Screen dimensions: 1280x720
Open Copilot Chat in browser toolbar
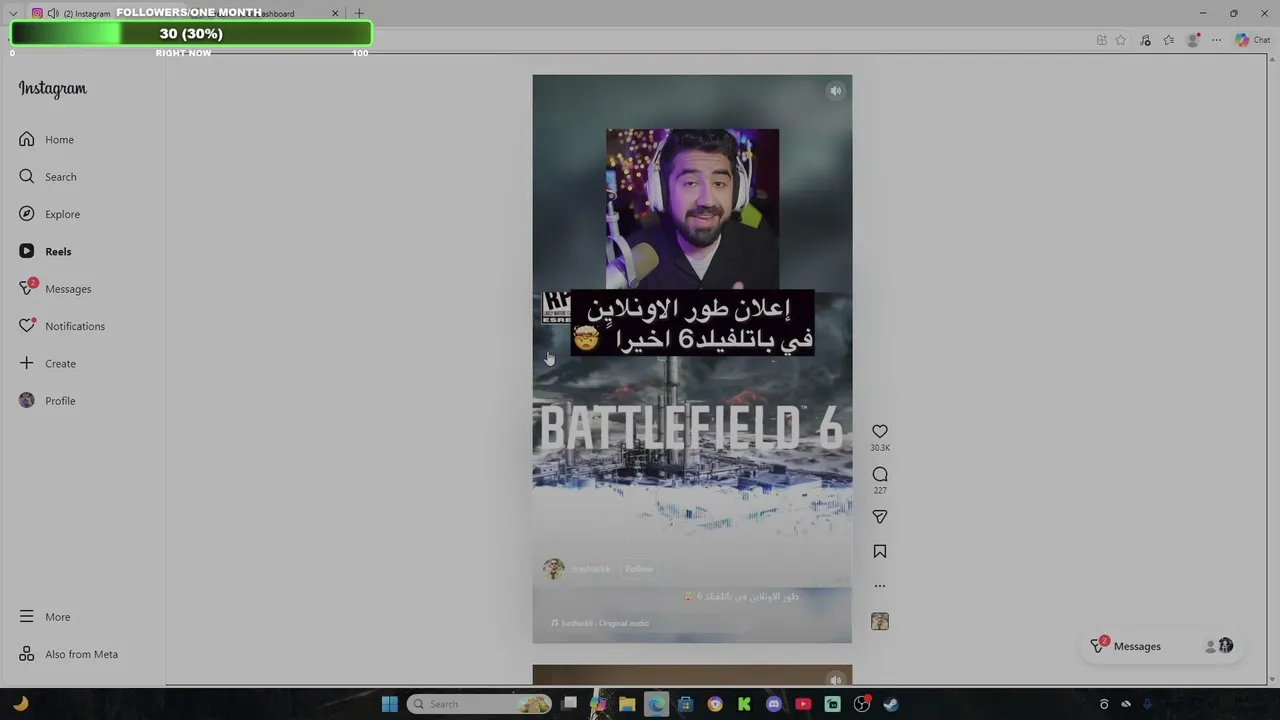(1252, 40)
